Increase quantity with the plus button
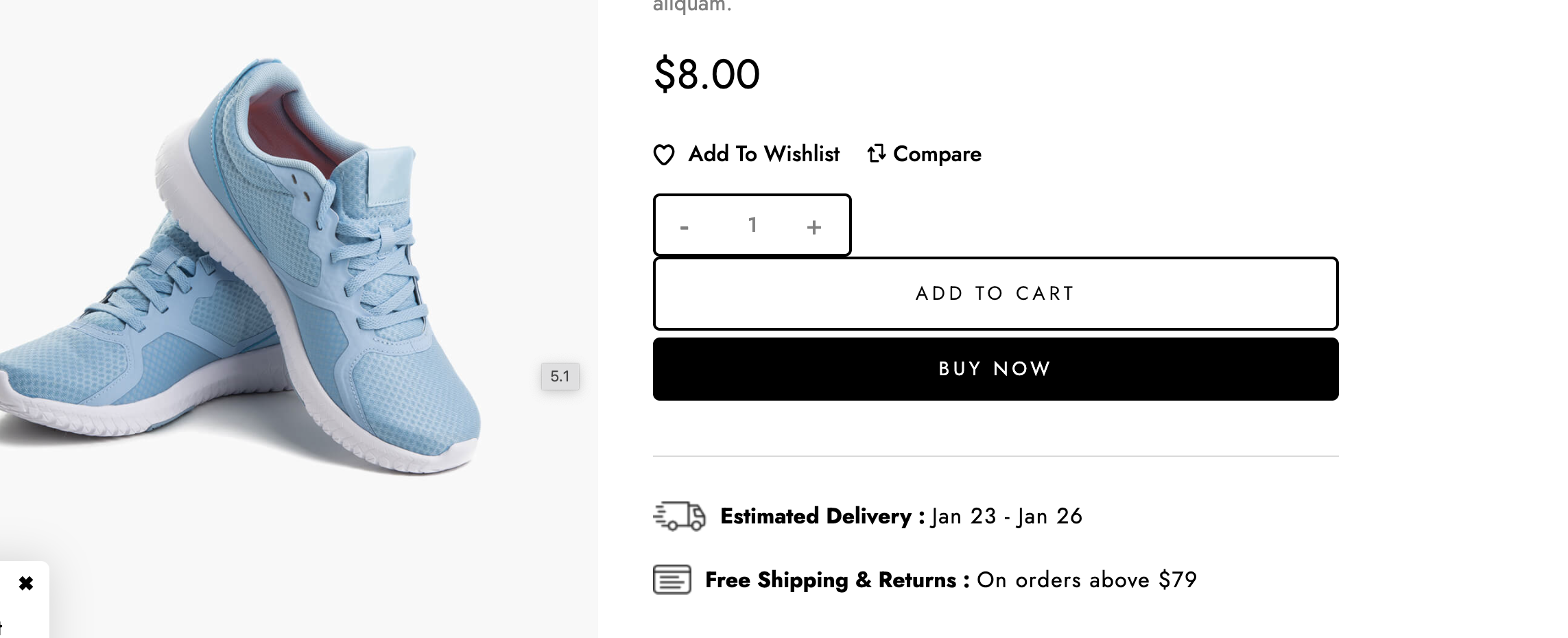 [x=814, y=226]
